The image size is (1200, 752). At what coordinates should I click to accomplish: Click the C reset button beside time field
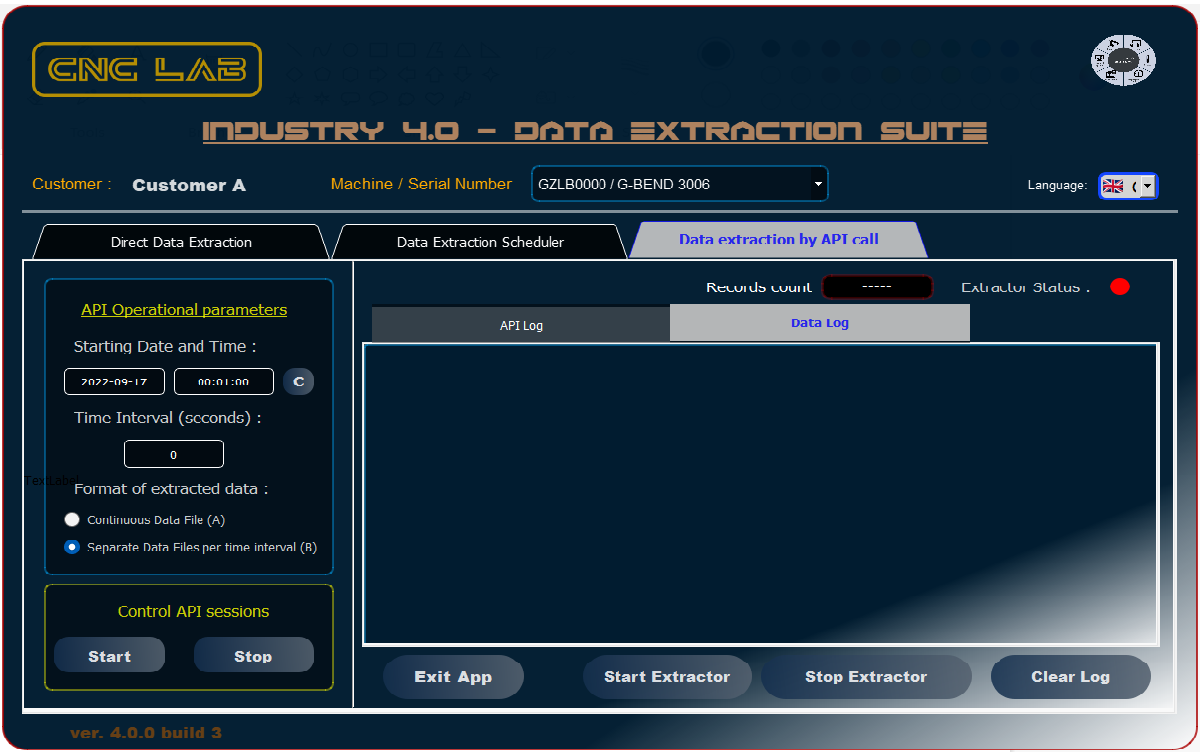(x=298, y=381)
